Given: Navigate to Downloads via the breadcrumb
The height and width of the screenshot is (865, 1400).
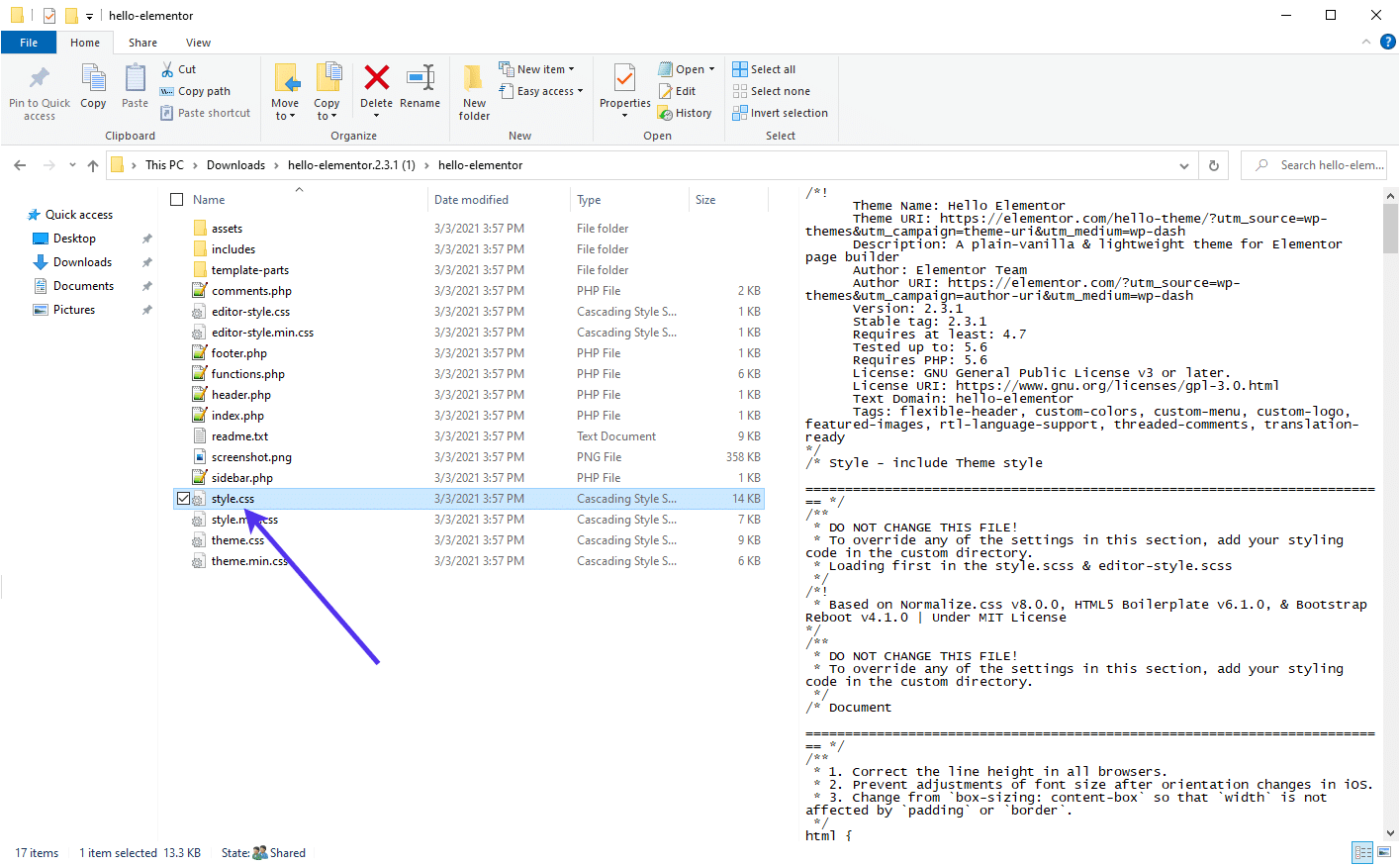Looking at the screenshot, I should tap(235, 164).
